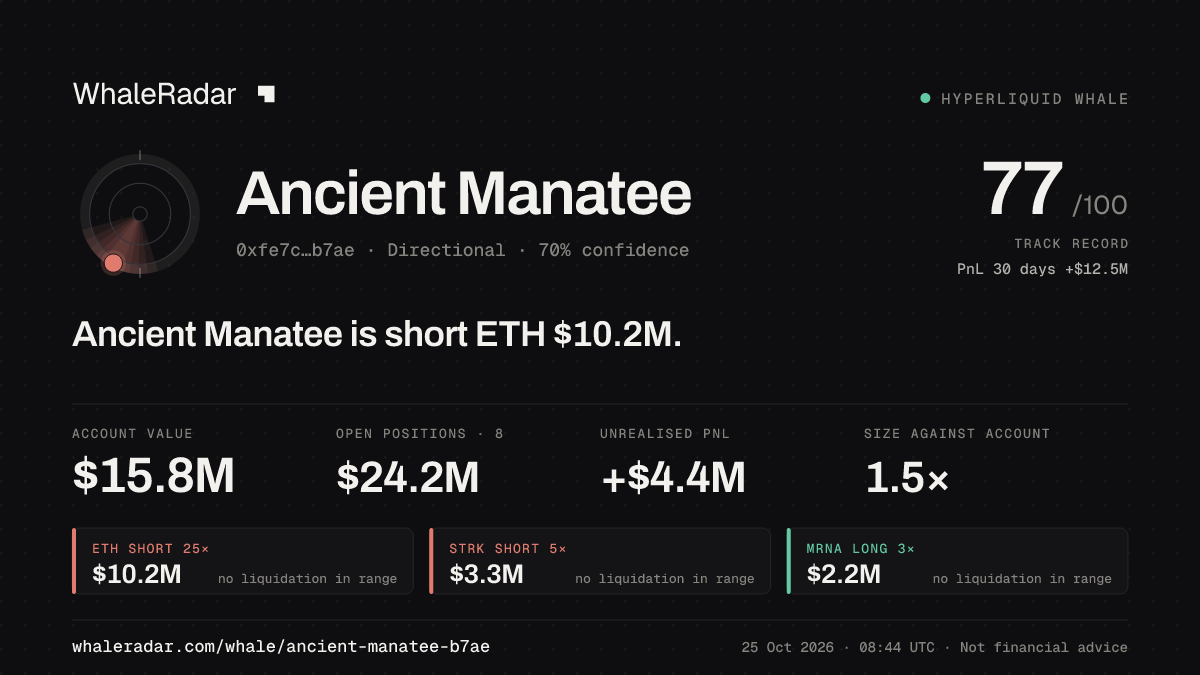Click the red dot on the radar
Screen dimensions: 1200x675
point(113,263)
